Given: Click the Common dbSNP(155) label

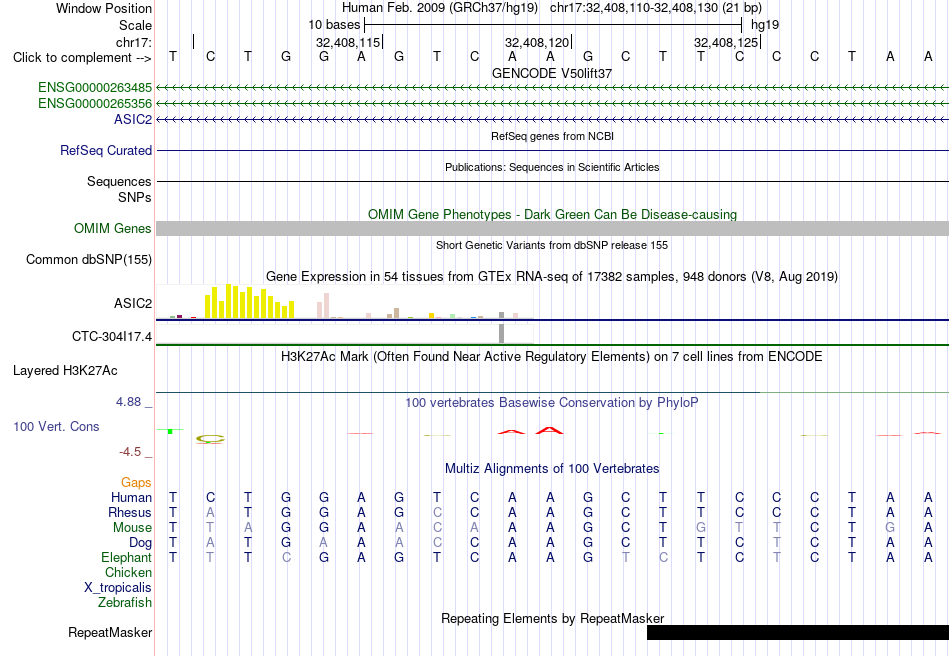Looking at the screenshot, I should [89, 259].
